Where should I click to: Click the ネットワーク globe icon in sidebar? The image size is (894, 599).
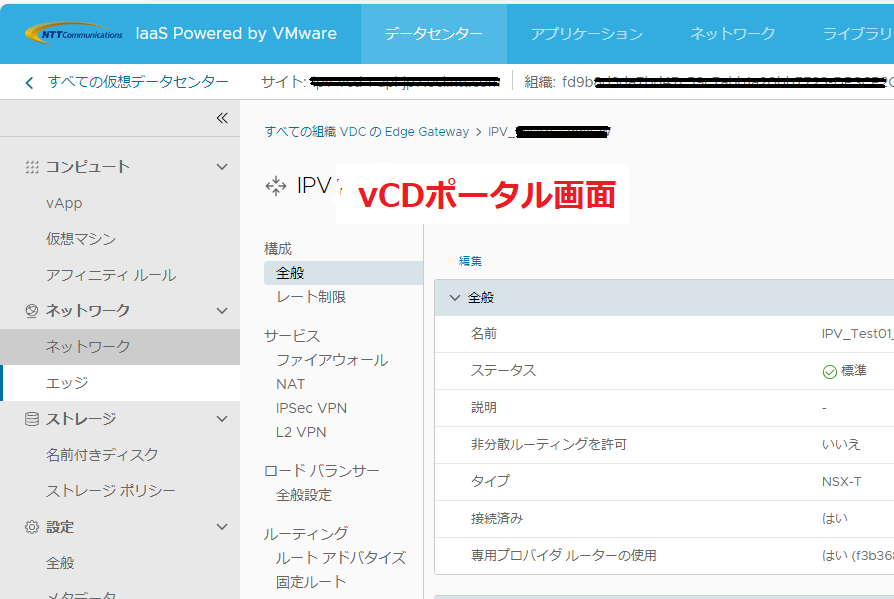[x=32, y=311]
